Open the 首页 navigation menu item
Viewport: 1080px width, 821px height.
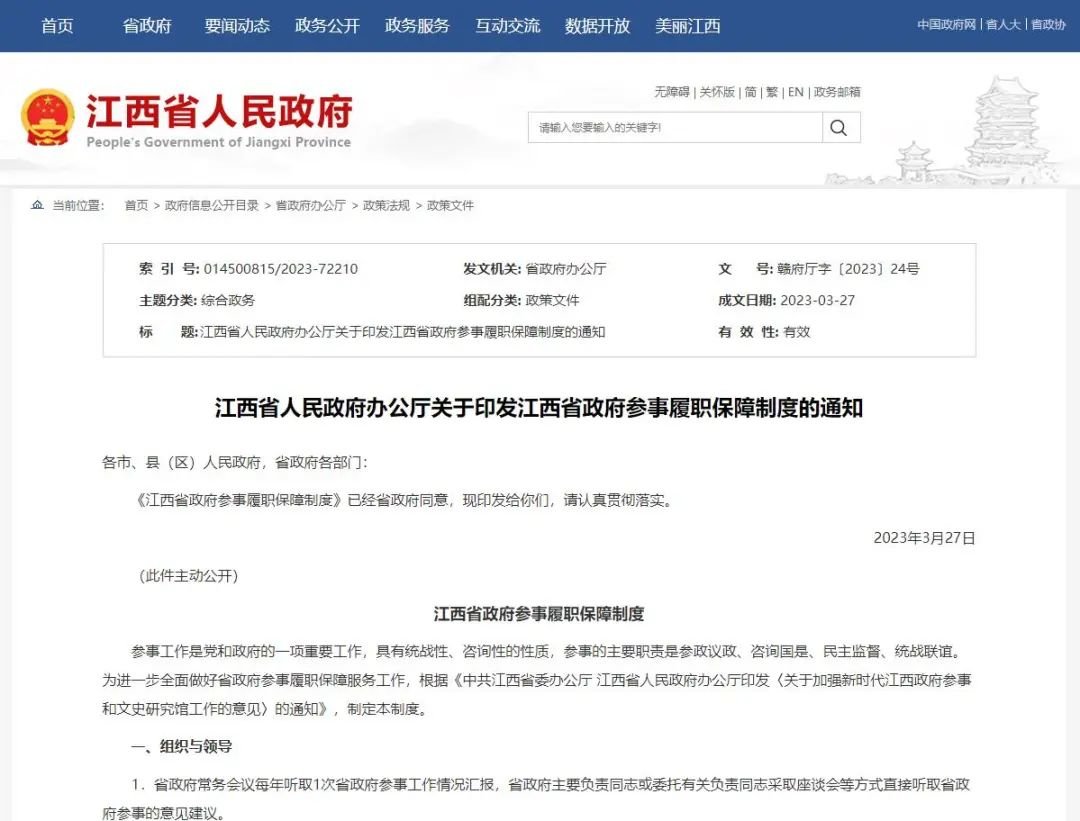[x=57, y=26]
